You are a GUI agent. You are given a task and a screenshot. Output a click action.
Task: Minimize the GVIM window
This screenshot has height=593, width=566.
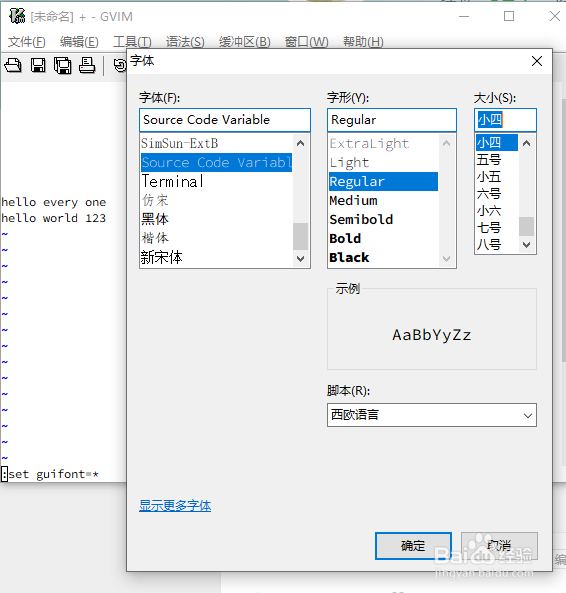coord(464,16)
